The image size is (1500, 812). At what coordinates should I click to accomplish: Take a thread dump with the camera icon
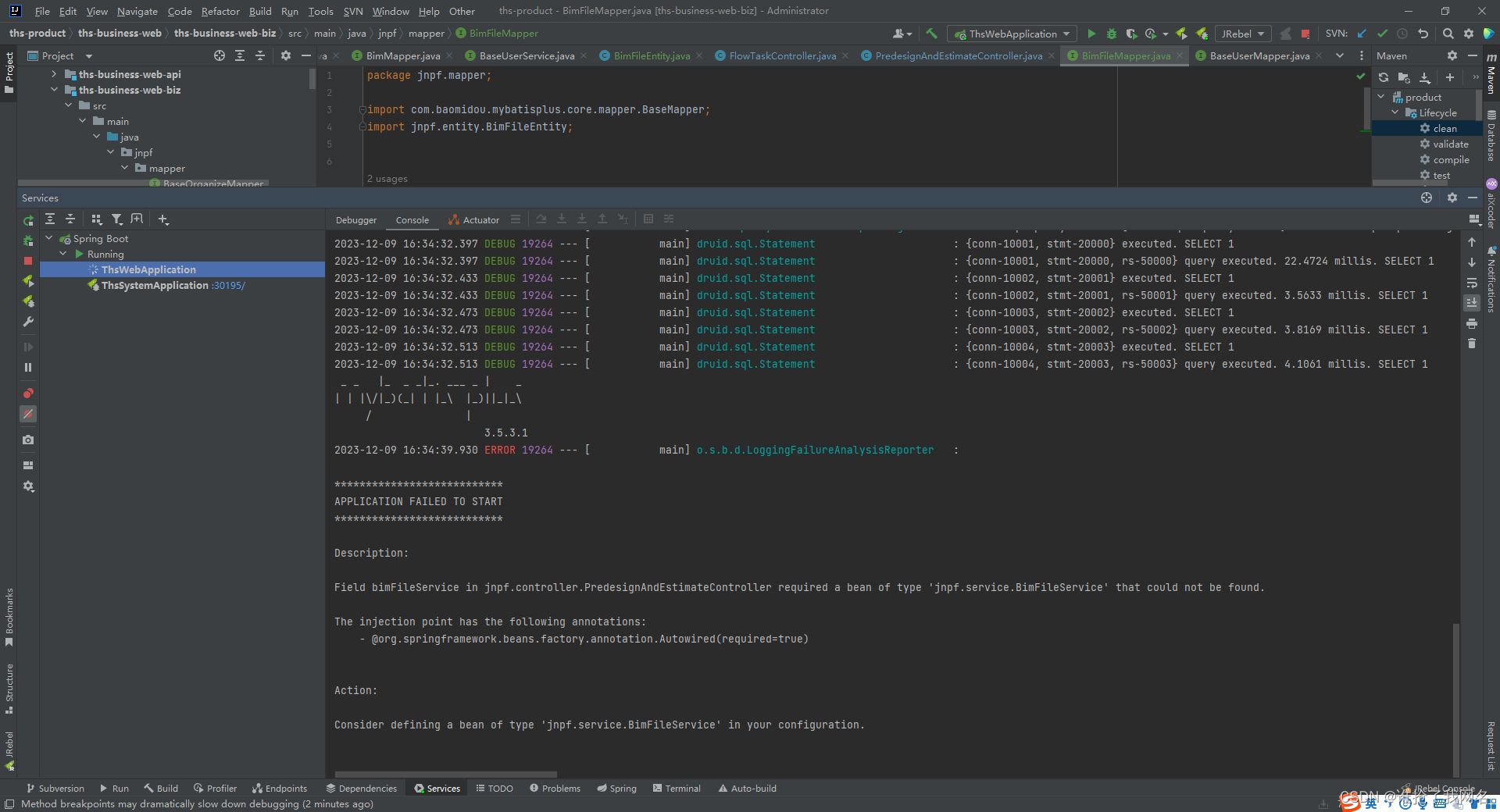(x=28, y=440)
